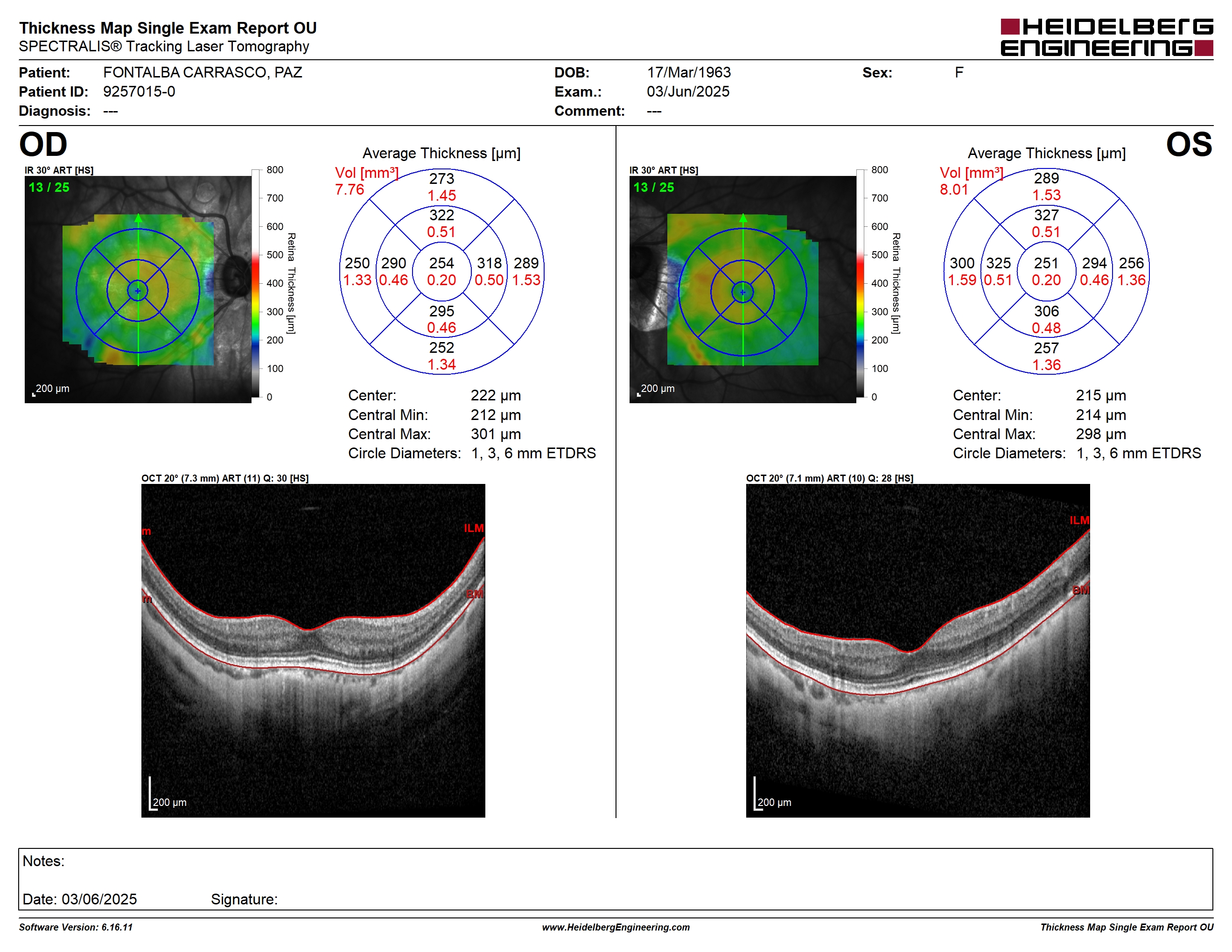
Task: Click OD Central Max 301 µm
Action: point(495,434)
